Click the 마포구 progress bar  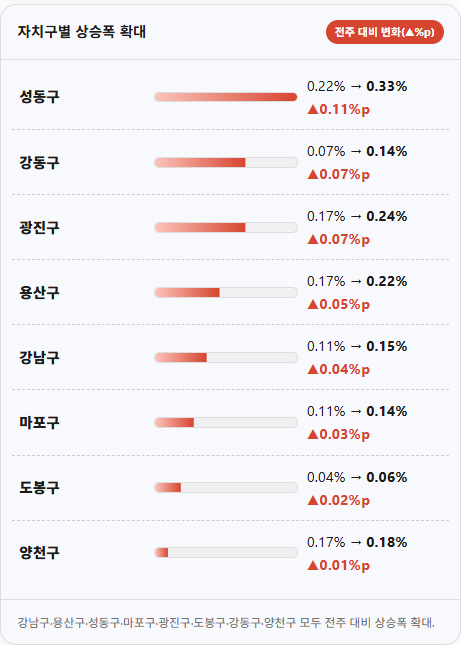pos(226,422)
